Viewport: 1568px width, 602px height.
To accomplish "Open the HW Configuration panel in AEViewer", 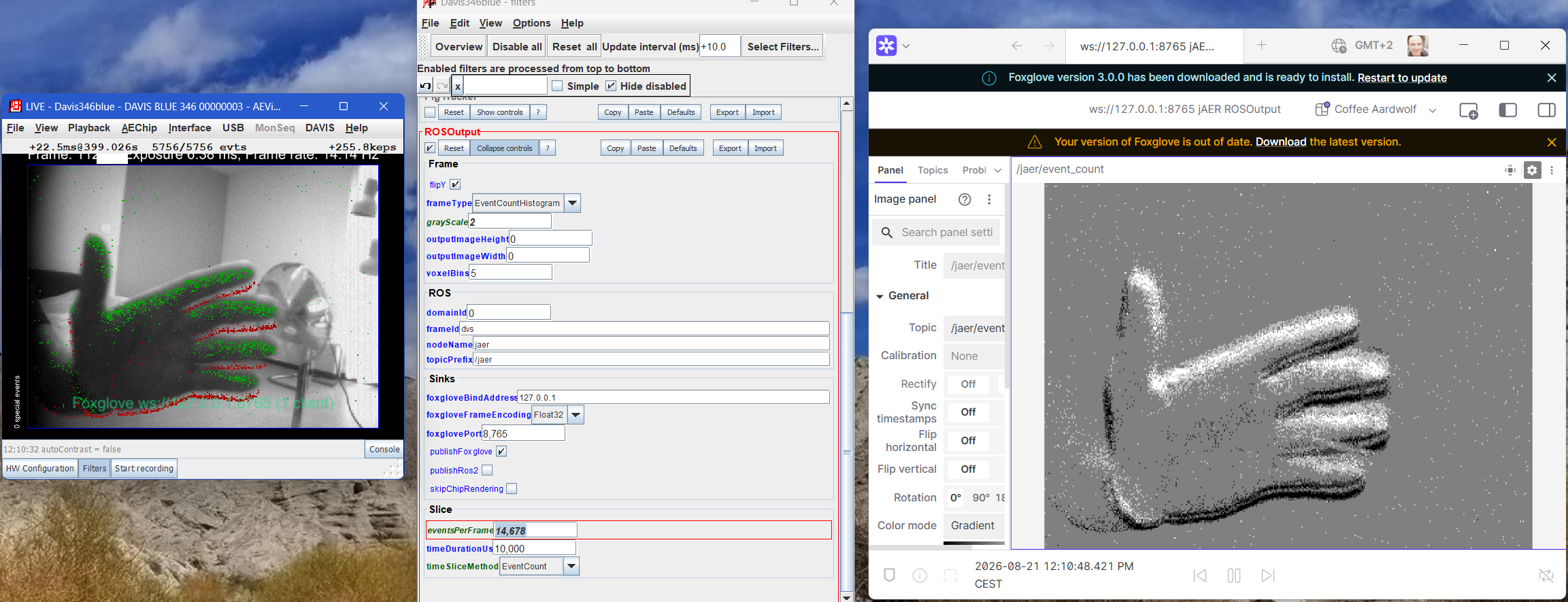I will [x=40, y=469].
